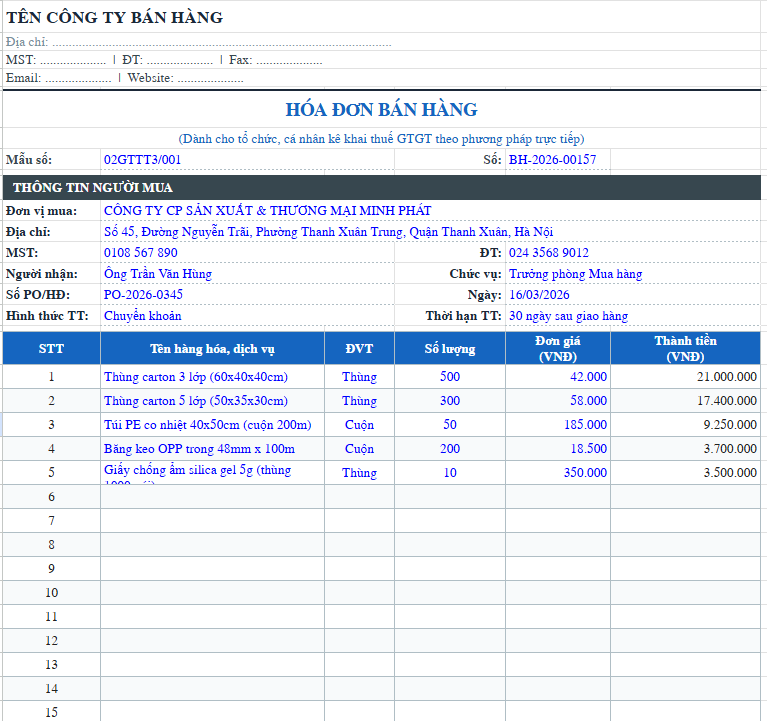
Task: Select invoice number BH-2026-00157 cell
Action: coord(553,160)
